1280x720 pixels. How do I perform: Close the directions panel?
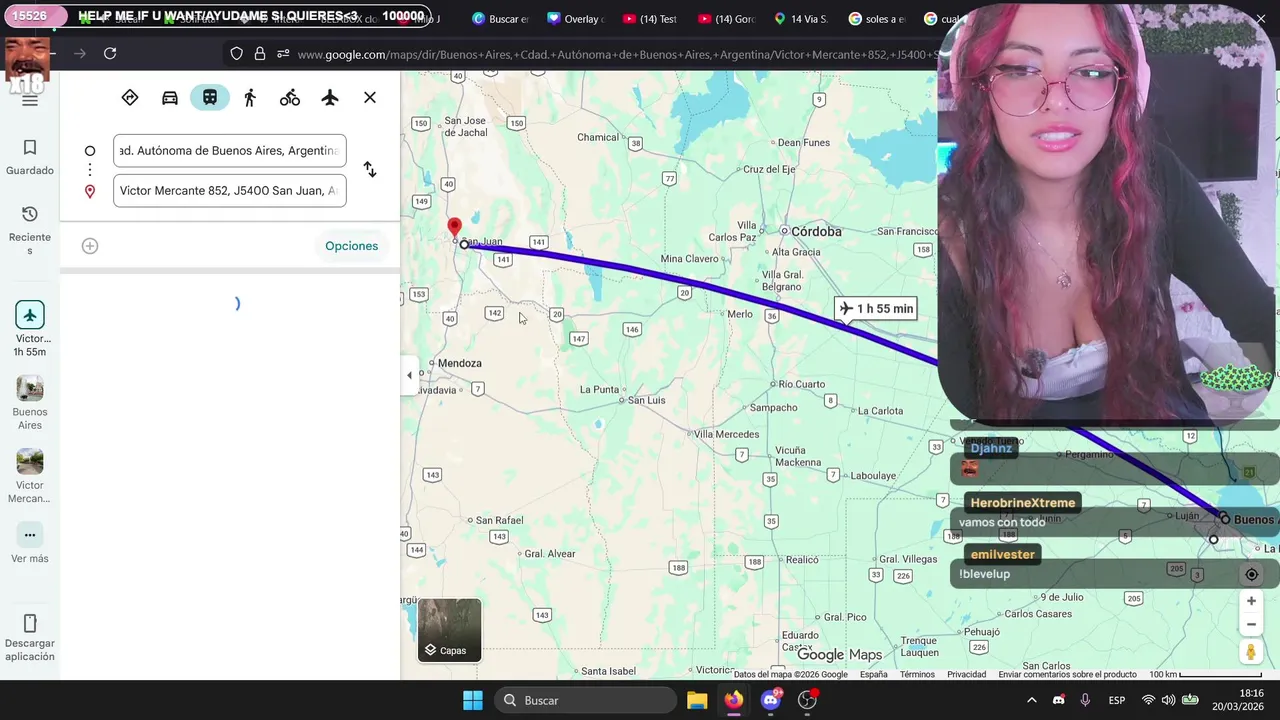coord(370,97)
